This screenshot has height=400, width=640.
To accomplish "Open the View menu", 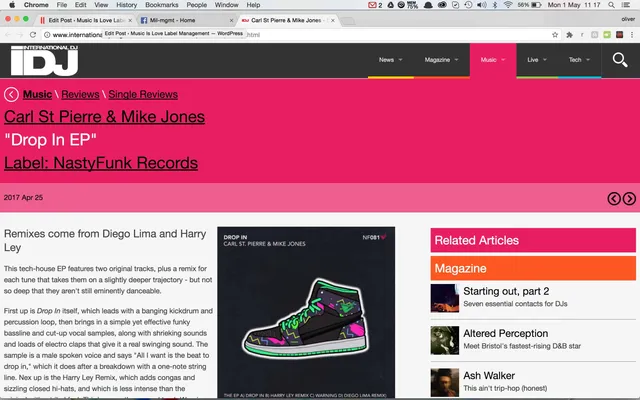I will coord(101,5).
